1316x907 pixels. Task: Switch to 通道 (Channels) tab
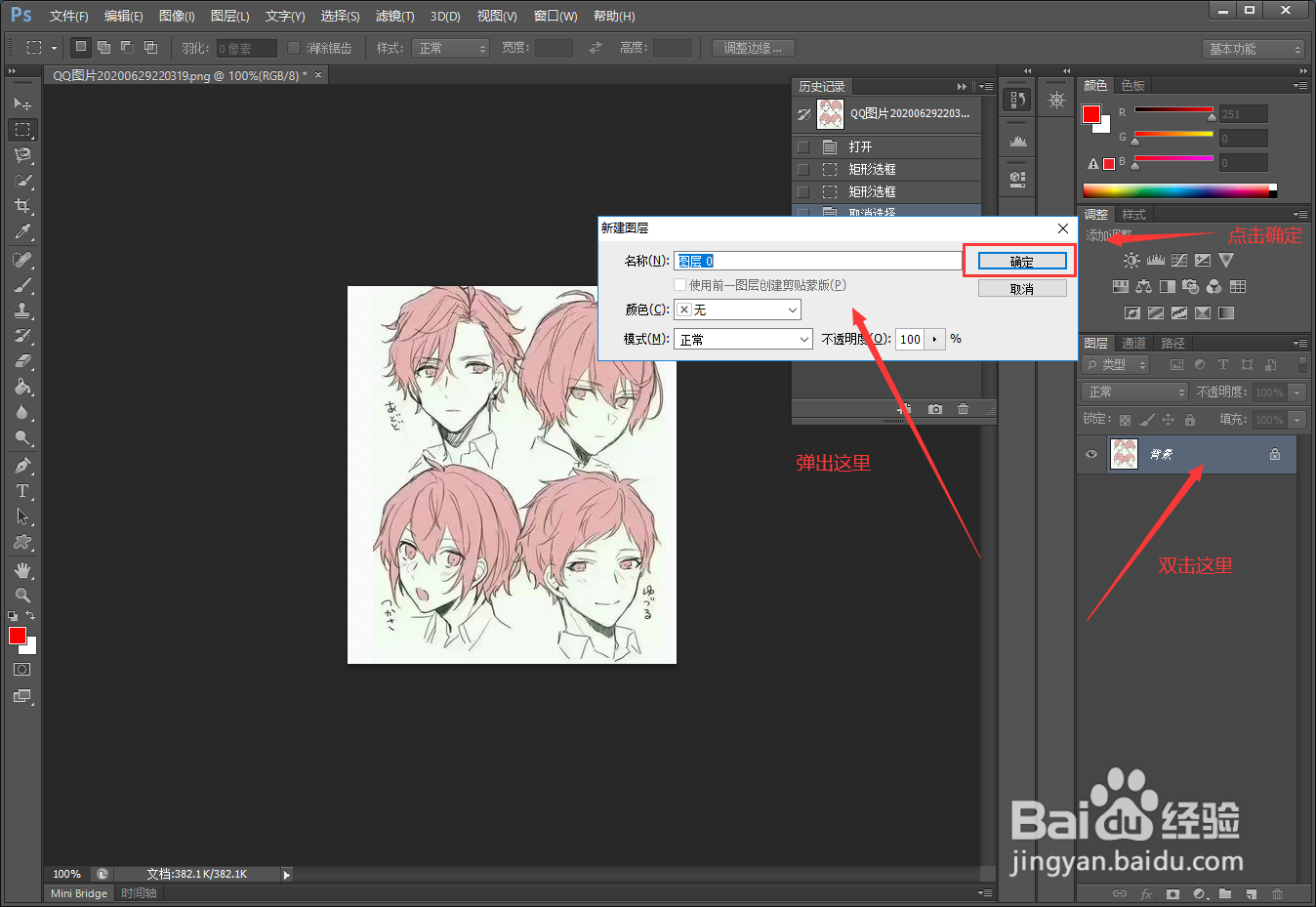click(x=1133, y=343)
